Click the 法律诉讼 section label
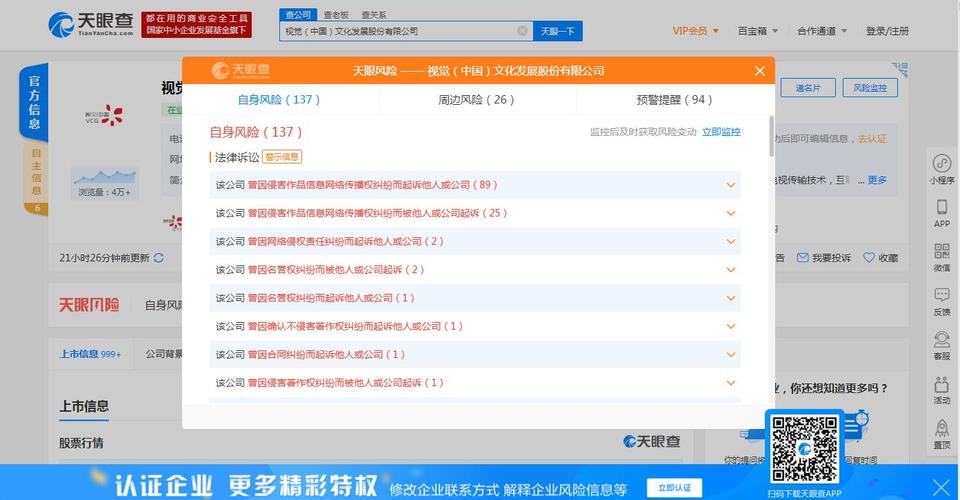Screen dimensions: 960x500 pos(237,157)
